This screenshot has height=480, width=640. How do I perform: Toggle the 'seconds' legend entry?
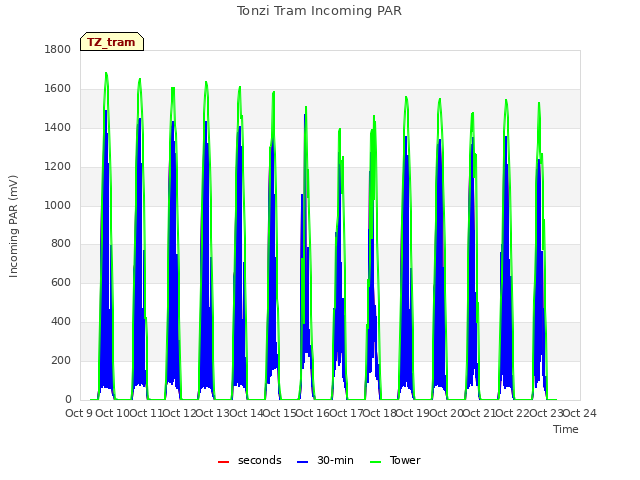click(250, 460)
